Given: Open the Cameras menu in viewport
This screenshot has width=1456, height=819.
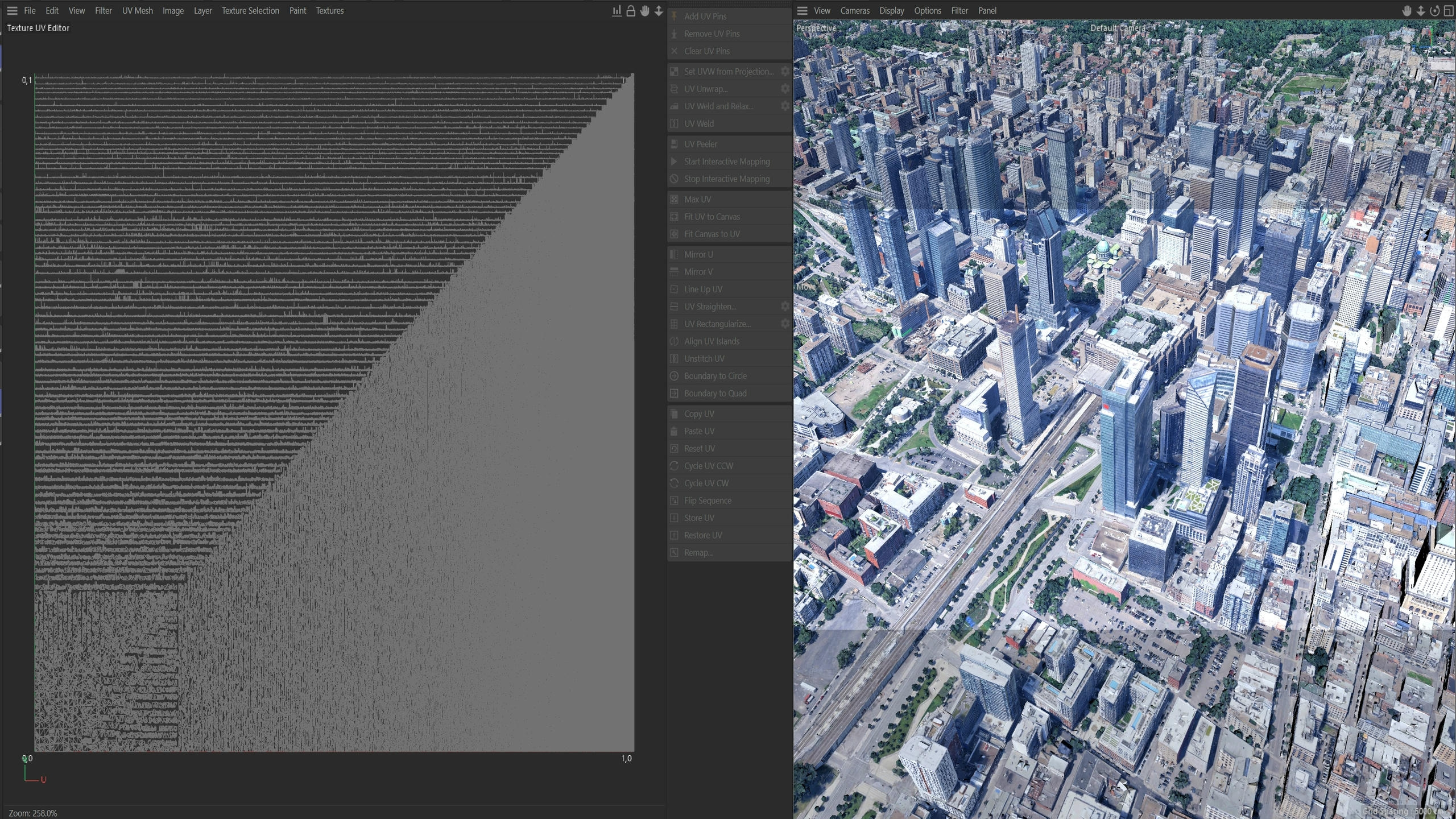Looking at the screenshot, I should click(x=855, y=11).
